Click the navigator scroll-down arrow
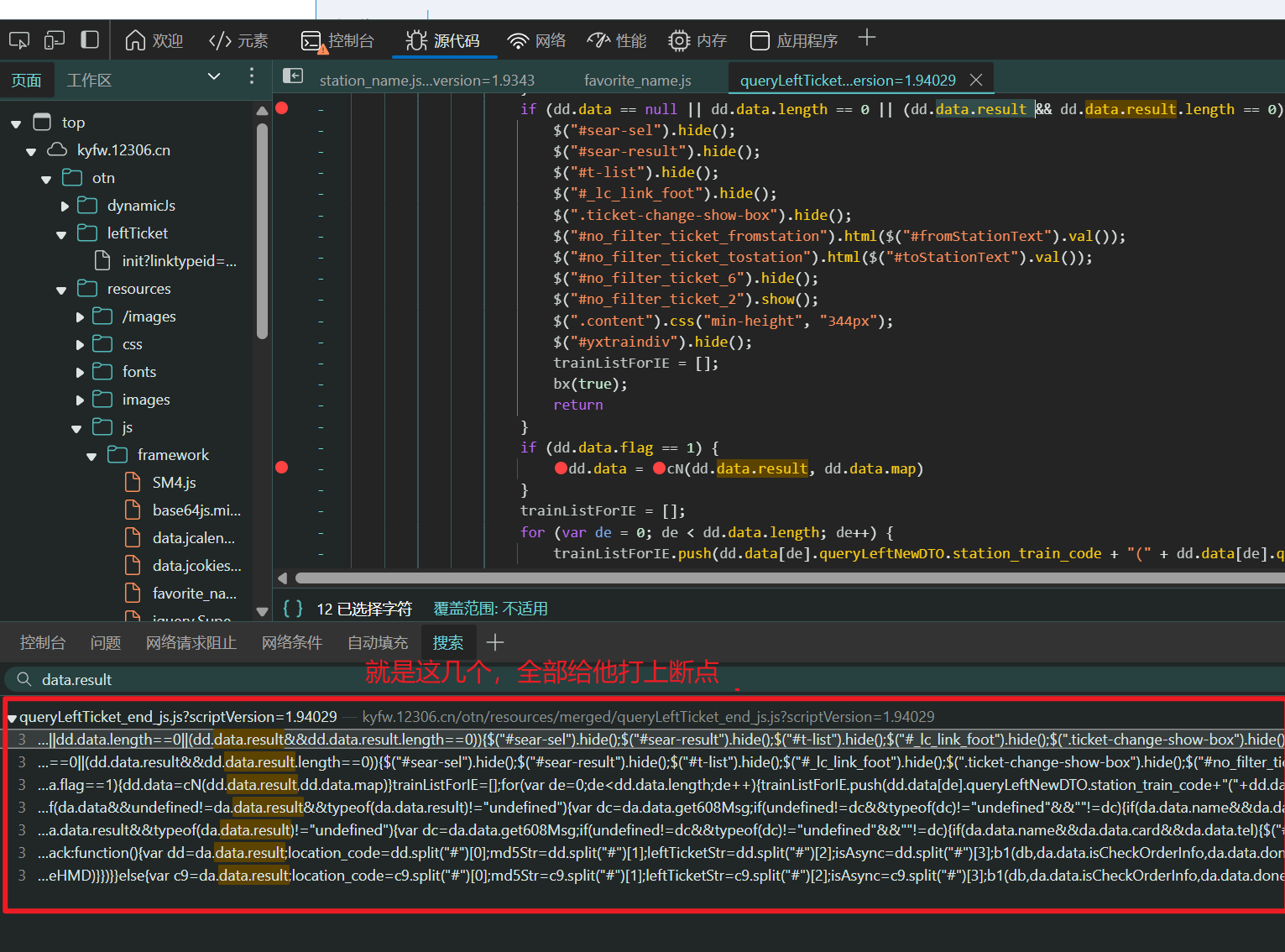1285x952 pixels. 262,612
